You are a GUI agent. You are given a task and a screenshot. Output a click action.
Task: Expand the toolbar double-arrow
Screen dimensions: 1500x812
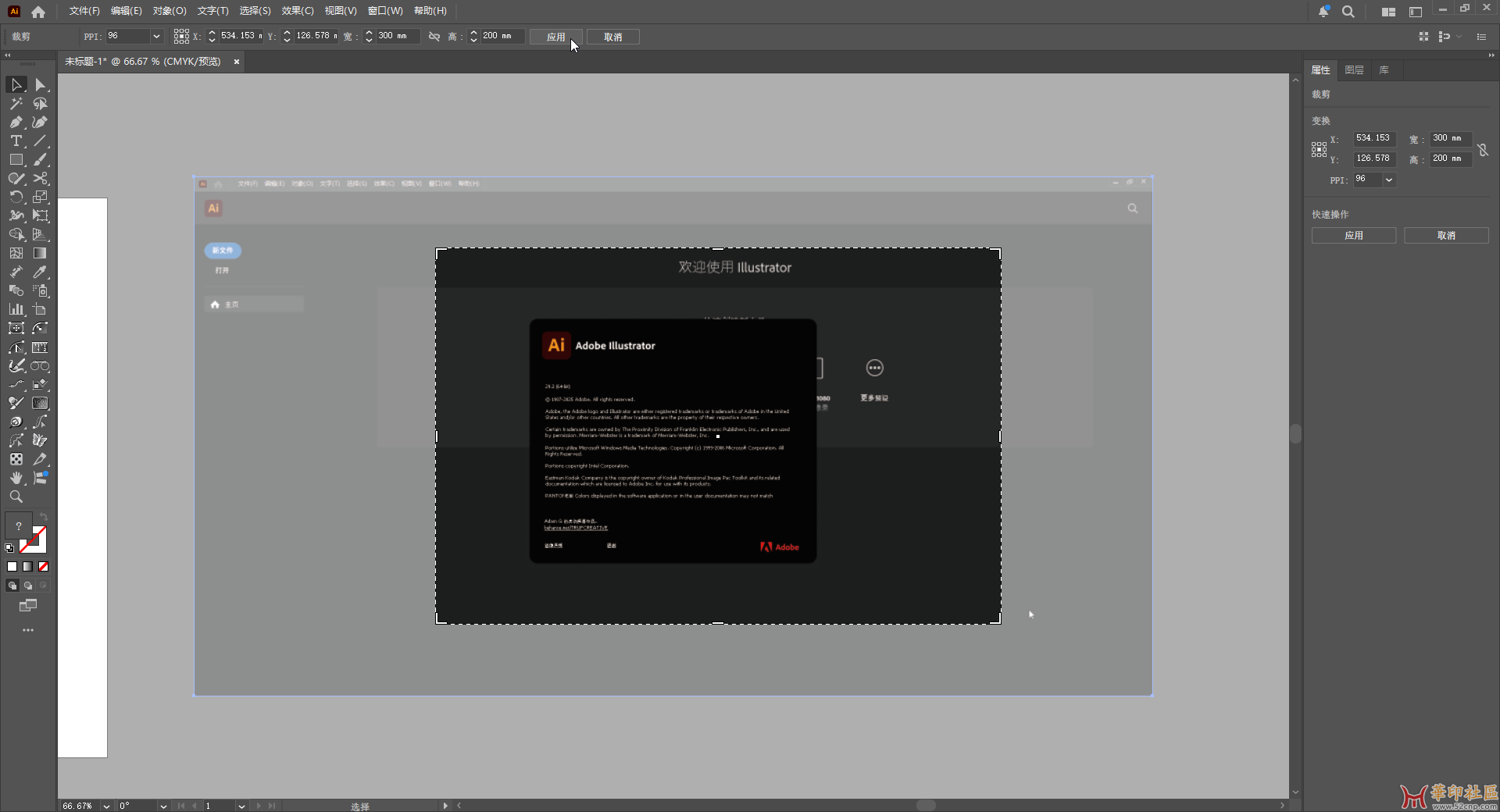click(8, 55)
